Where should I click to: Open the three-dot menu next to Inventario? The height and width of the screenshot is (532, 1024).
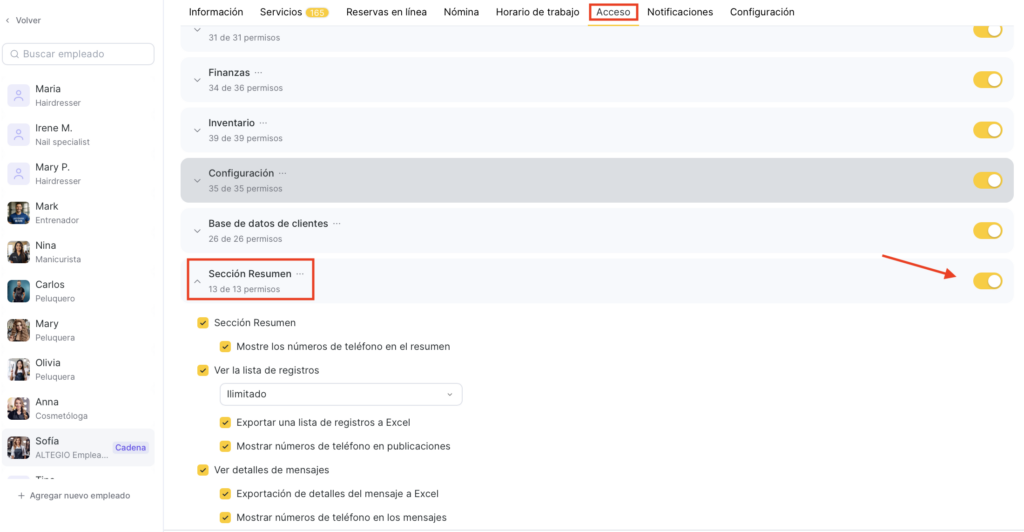[x=263, y=123]
